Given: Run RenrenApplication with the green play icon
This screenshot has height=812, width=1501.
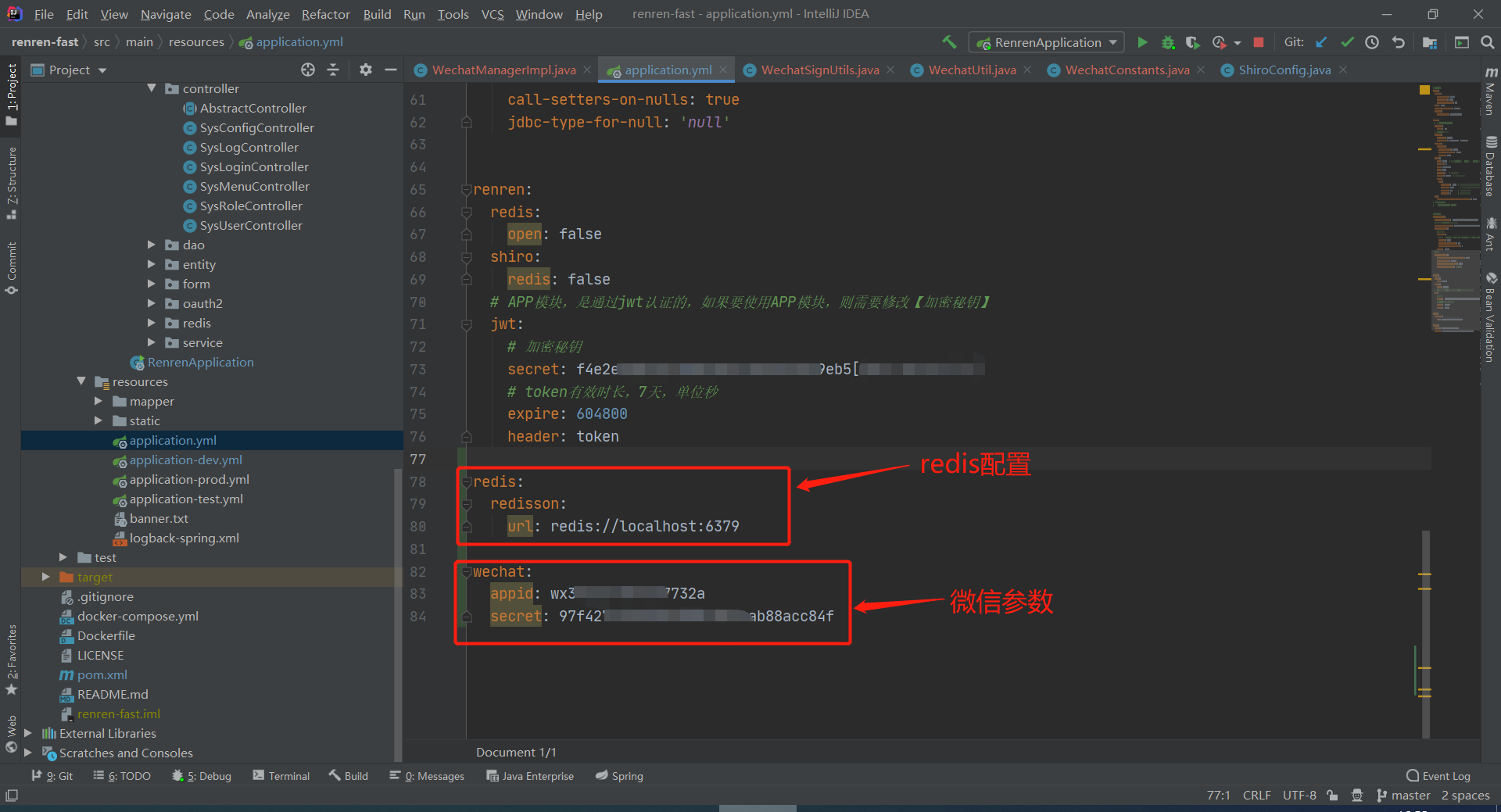Looking at the screenshot, I should tap(1142, 42).
